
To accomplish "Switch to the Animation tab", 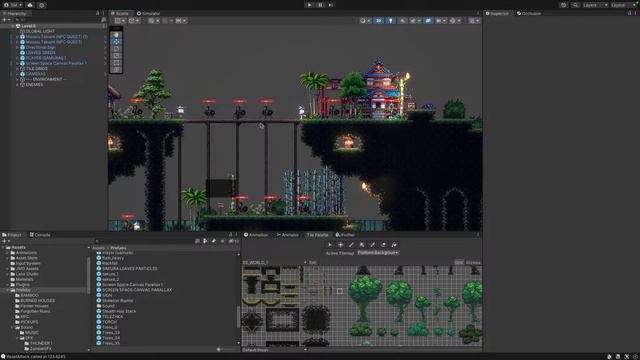I will click(x=256, y=235).
